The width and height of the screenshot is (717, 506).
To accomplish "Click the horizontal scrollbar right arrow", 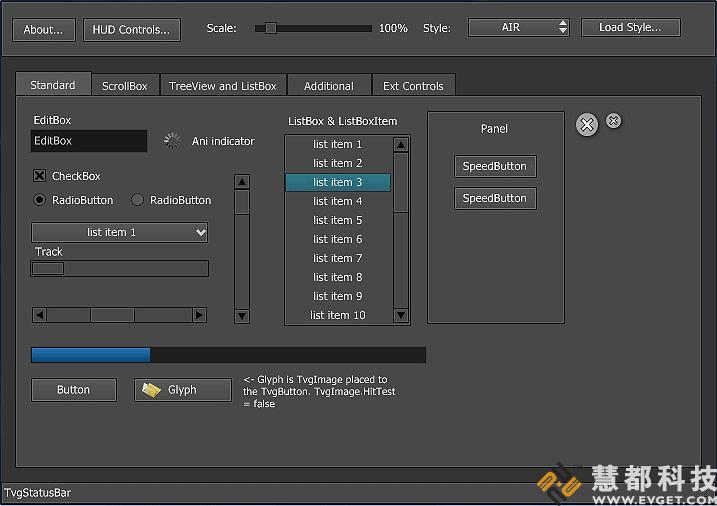I will (199, 315).
